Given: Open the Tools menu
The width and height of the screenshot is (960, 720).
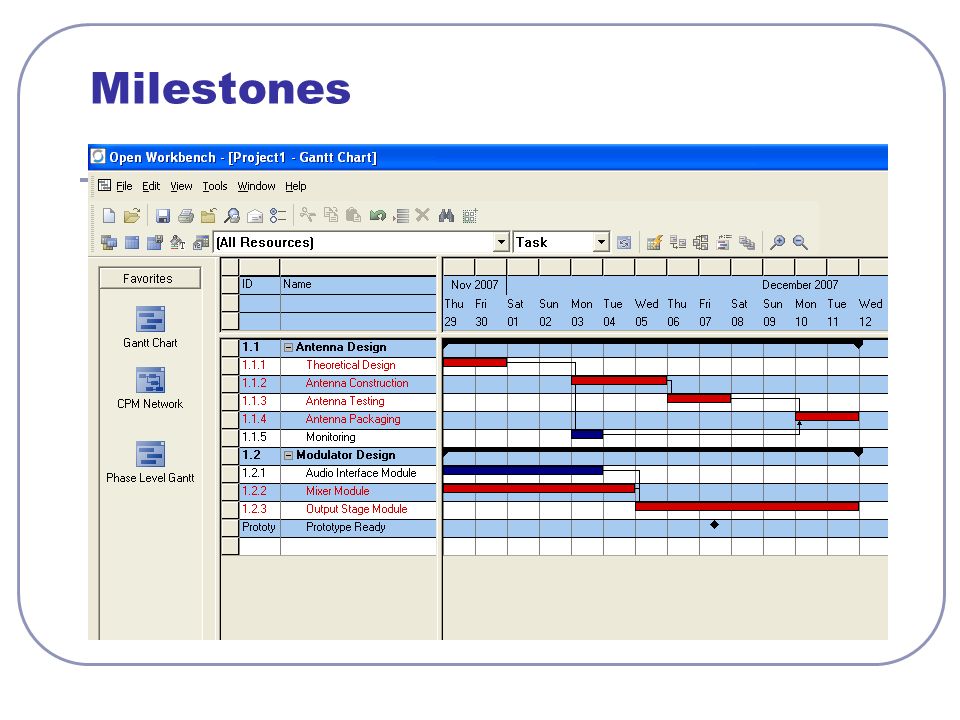Looking at the screenshot, I should [x=215, y=186].
